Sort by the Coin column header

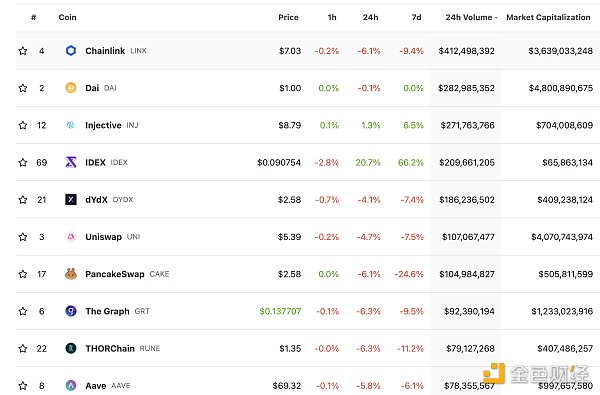tap(67, 17)
